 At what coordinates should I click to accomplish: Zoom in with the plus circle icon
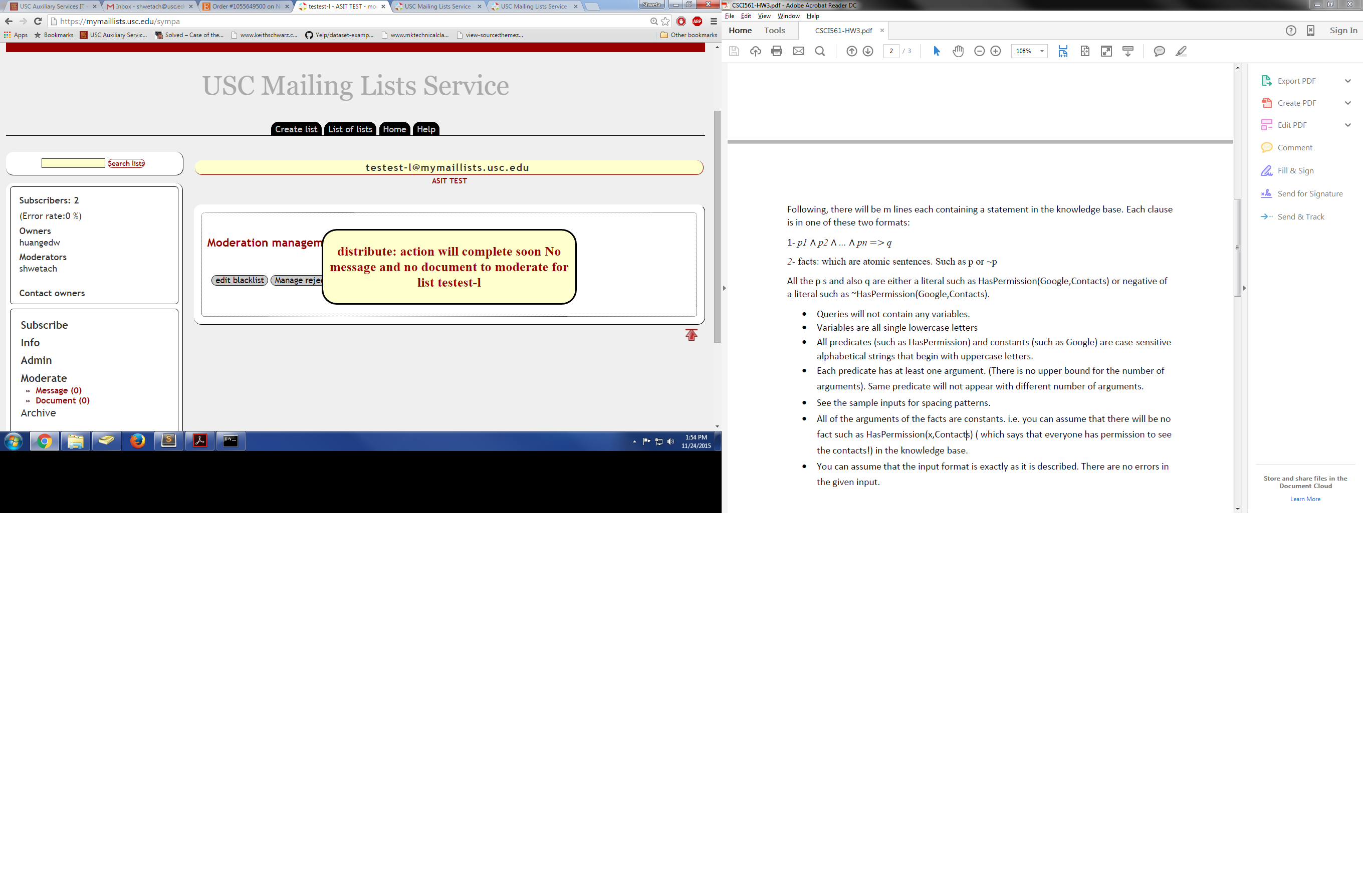pyautogui.click(x=996, y=51)
